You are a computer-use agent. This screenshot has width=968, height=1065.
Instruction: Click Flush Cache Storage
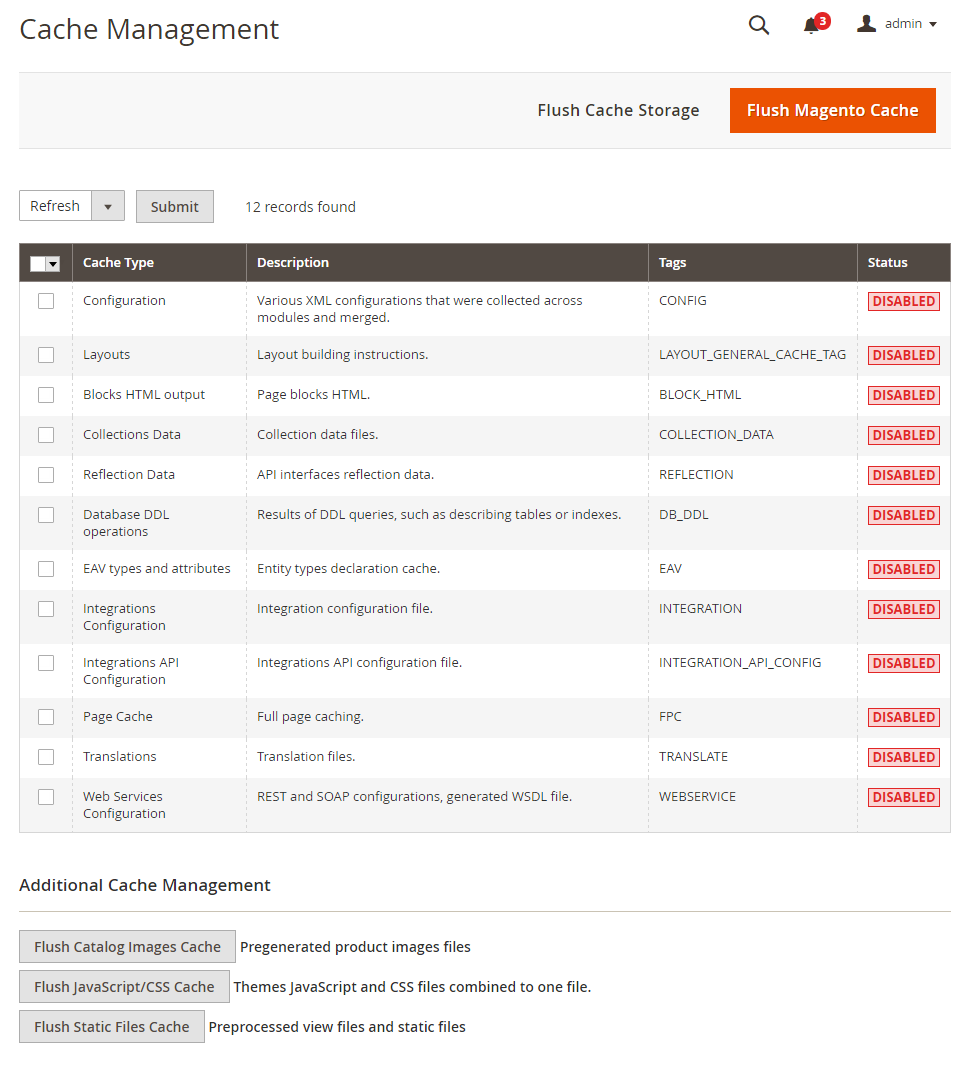[x=618, y=110]
